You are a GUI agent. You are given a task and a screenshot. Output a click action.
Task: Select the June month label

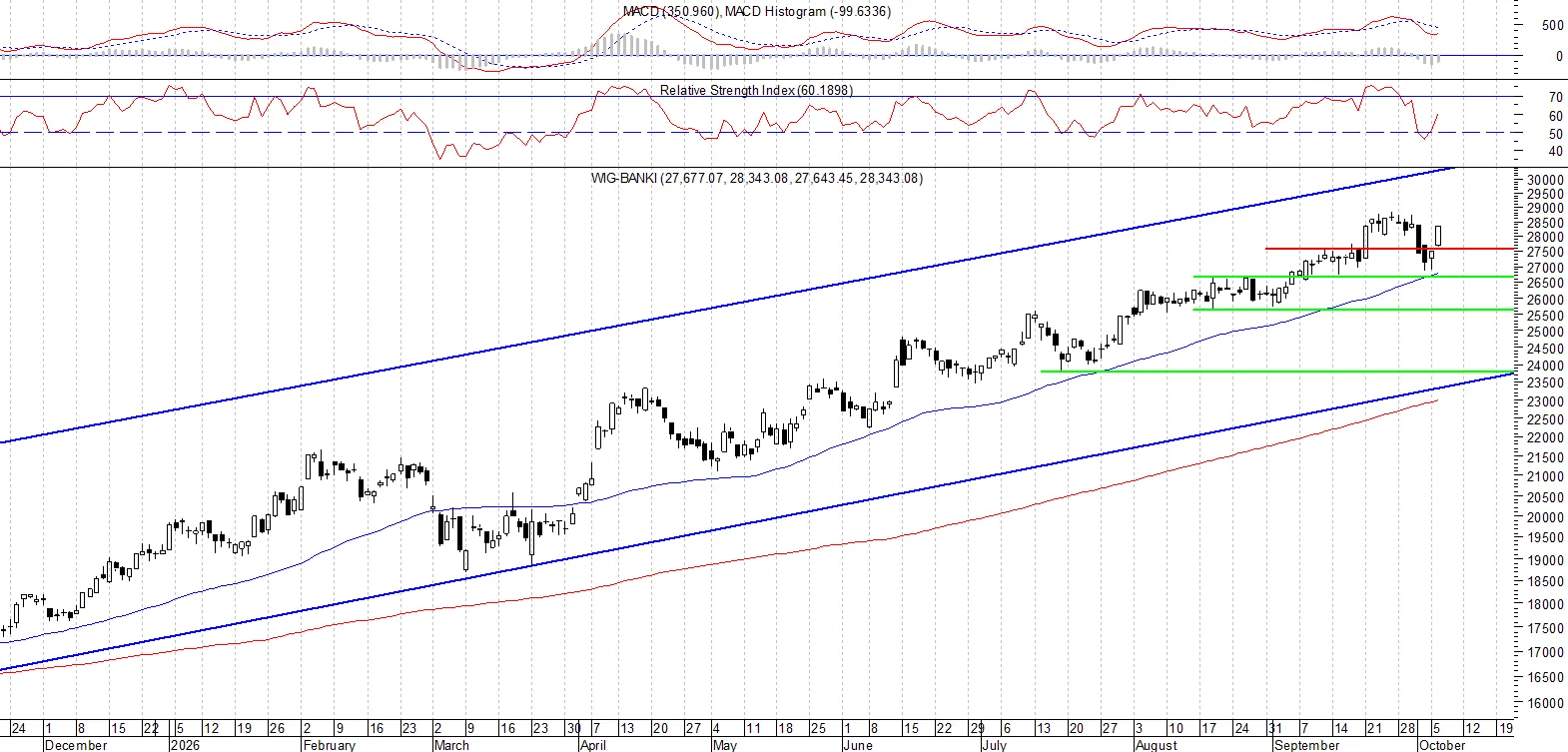[x=858, y=745]
